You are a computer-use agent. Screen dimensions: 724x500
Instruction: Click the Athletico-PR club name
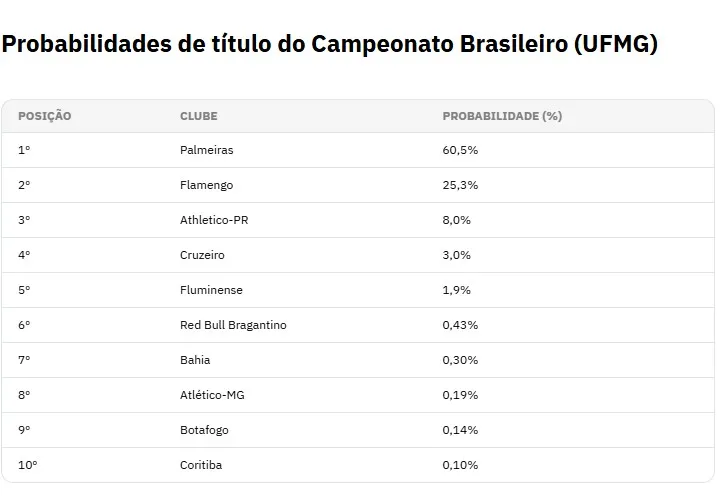click(214, 220)
